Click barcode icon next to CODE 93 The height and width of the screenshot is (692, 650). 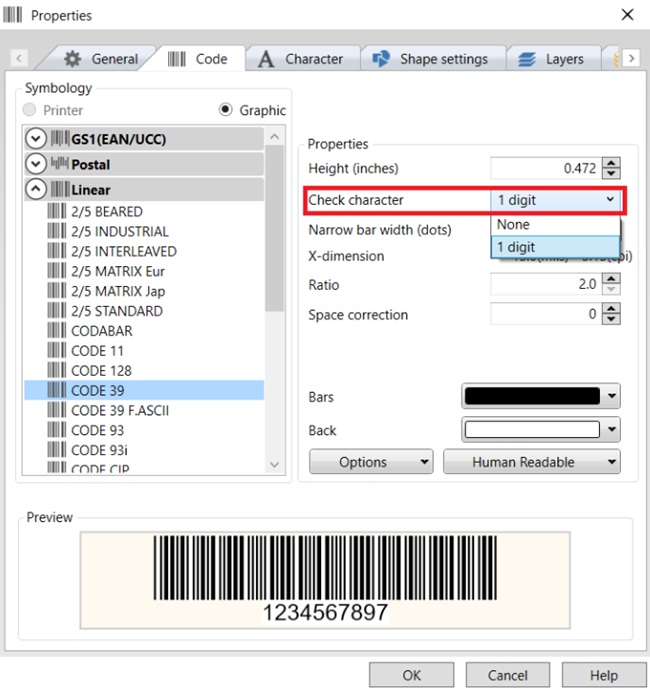point(57,429)
